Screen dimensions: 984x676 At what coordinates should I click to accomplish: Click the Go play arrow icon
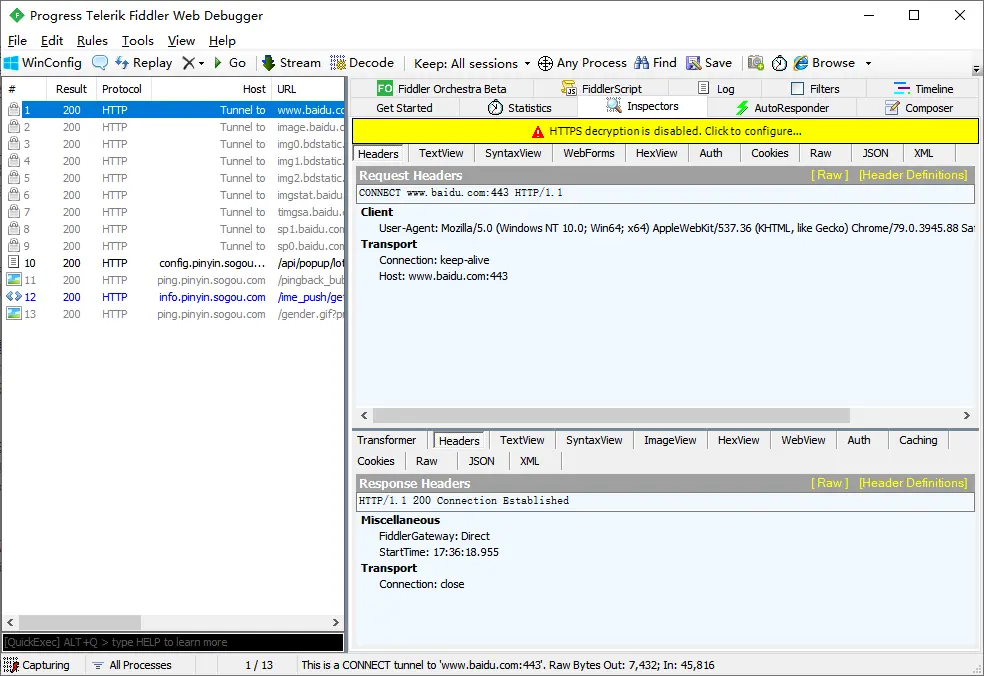pos(218,63)
